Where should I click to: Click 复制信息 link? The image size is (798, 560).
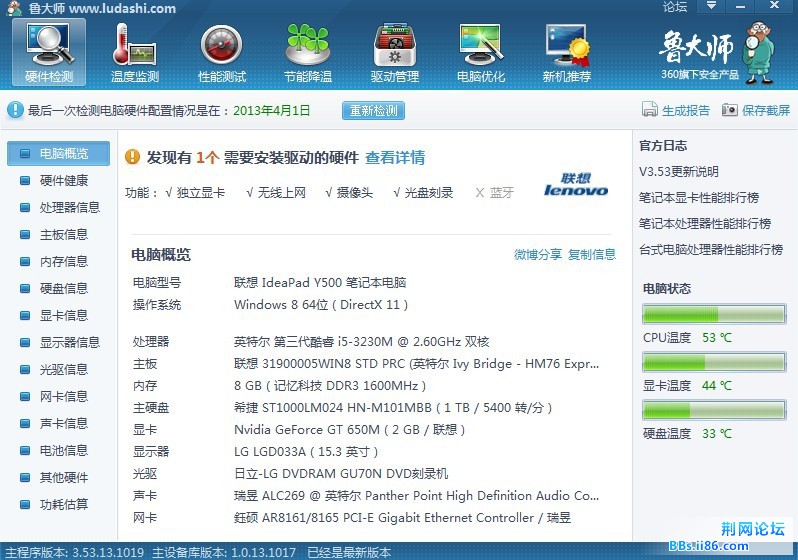click(x=592, y=254)
